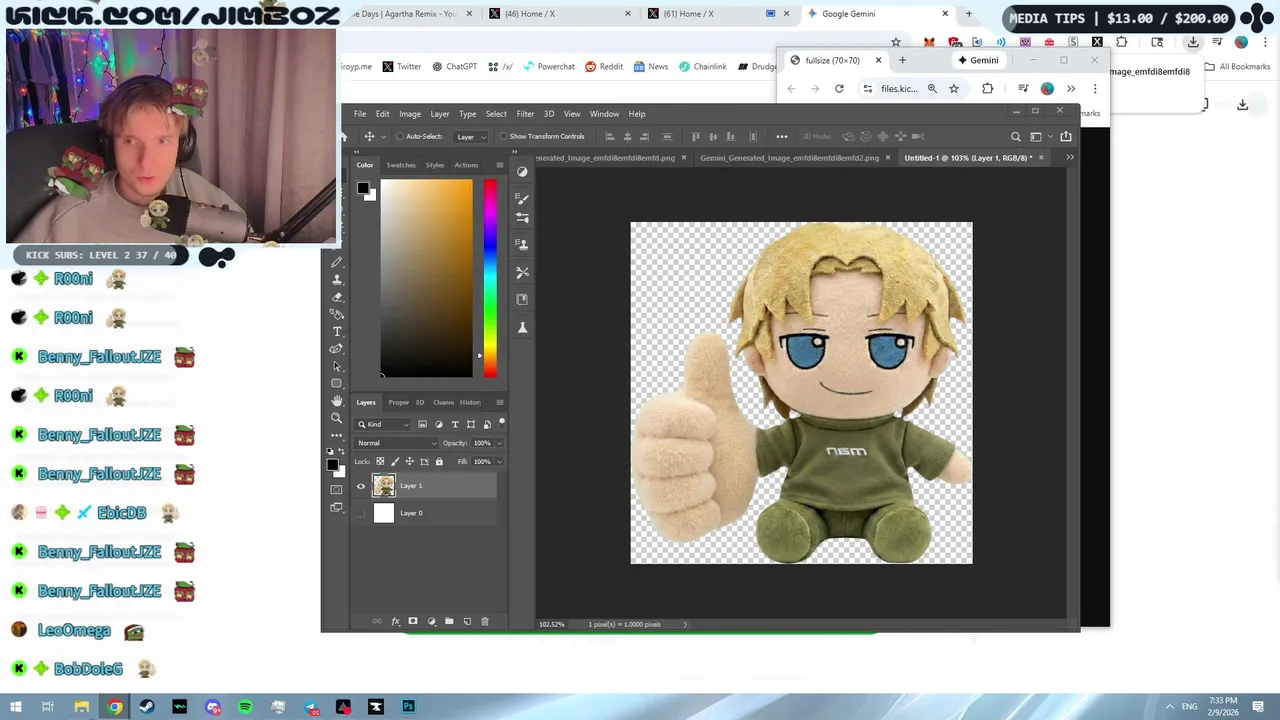The height and width of the screenshot is (720, 1280).
Task: Select the Hand tool
Action: pos(336,400)
